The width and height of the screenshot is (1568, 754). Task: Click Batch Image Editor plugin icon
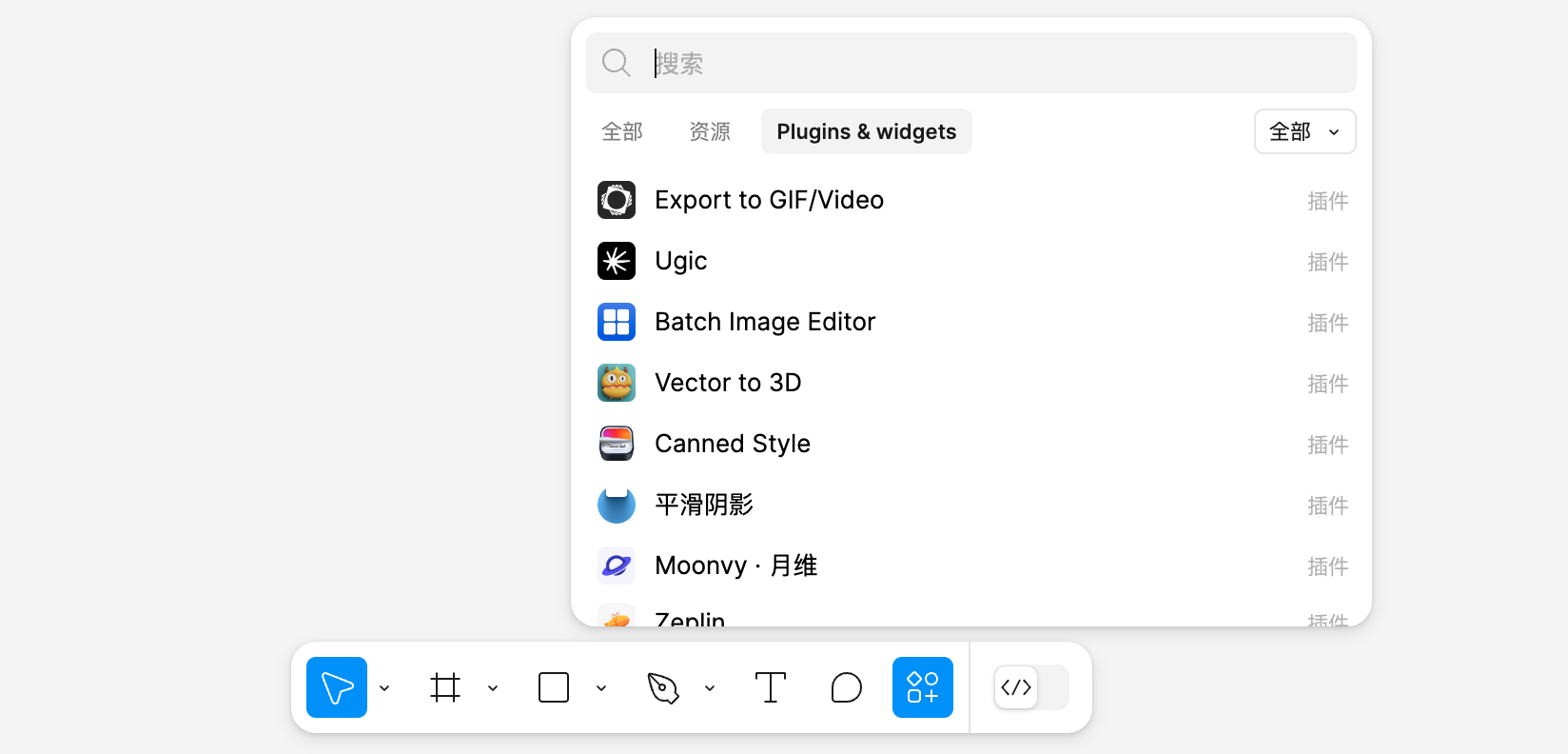(x=617, y=322)
